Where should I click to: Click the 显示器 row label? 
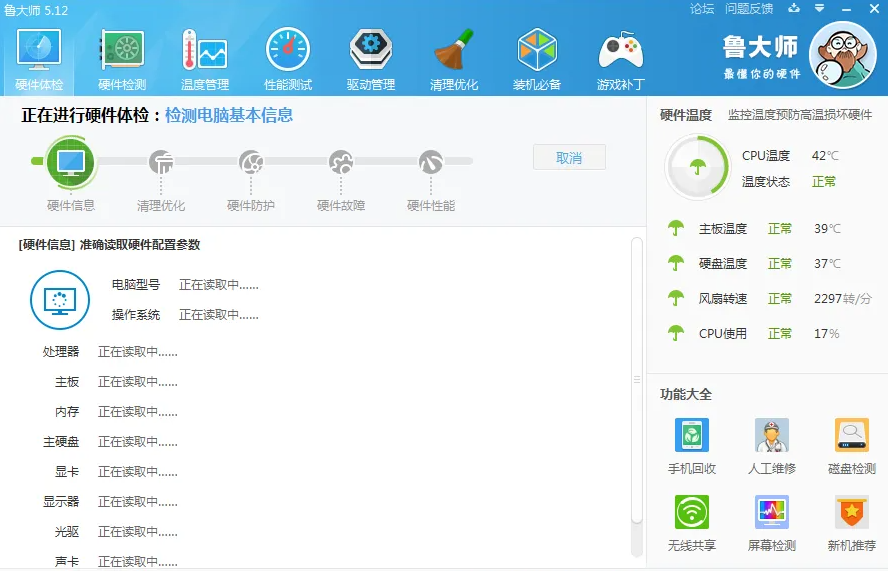coord(61,502)
